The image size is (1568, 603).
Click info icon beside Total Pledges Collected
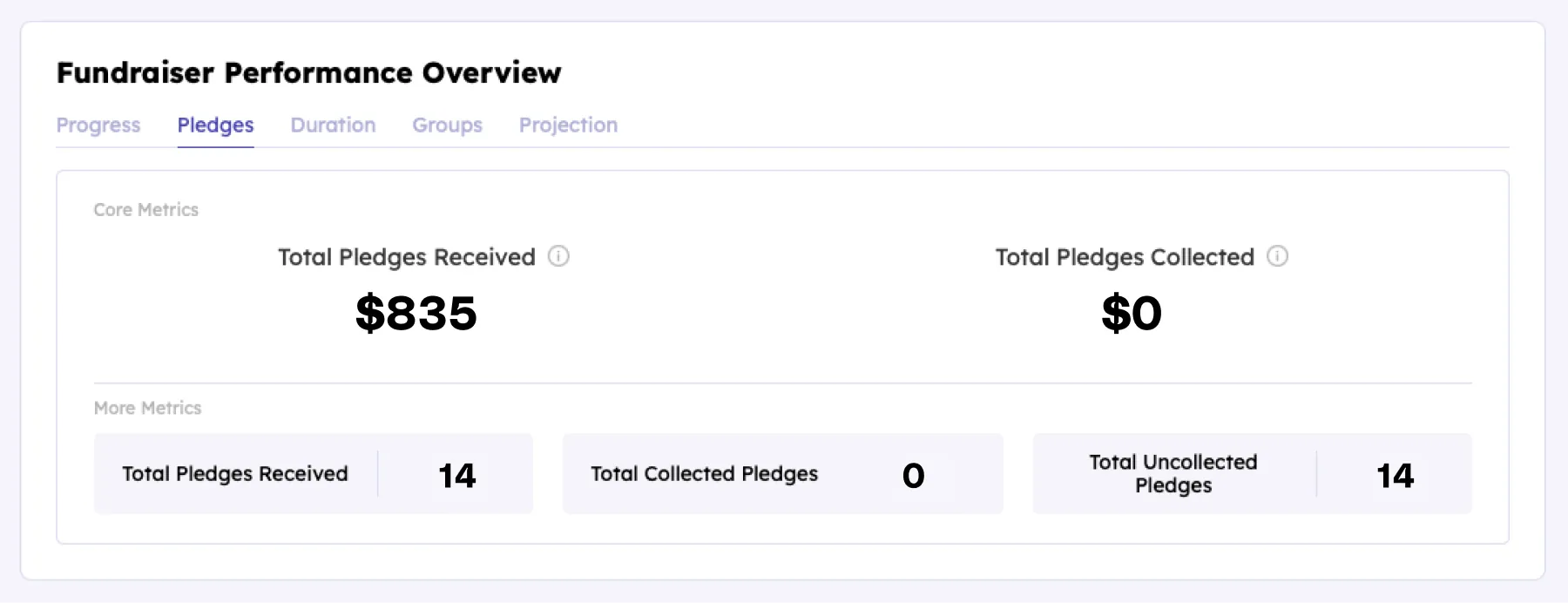click(x=1277, y=256)
